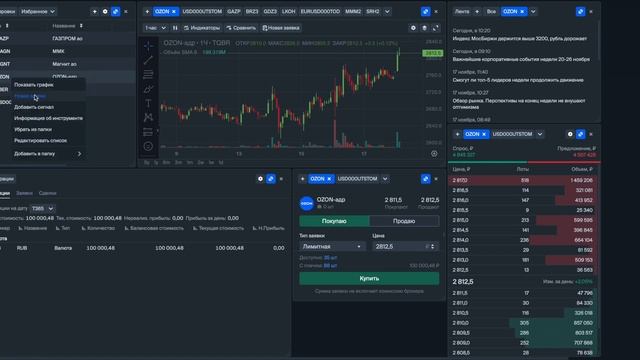Close OZON chip in the order book
640x360 pixels.
[484, 134]
